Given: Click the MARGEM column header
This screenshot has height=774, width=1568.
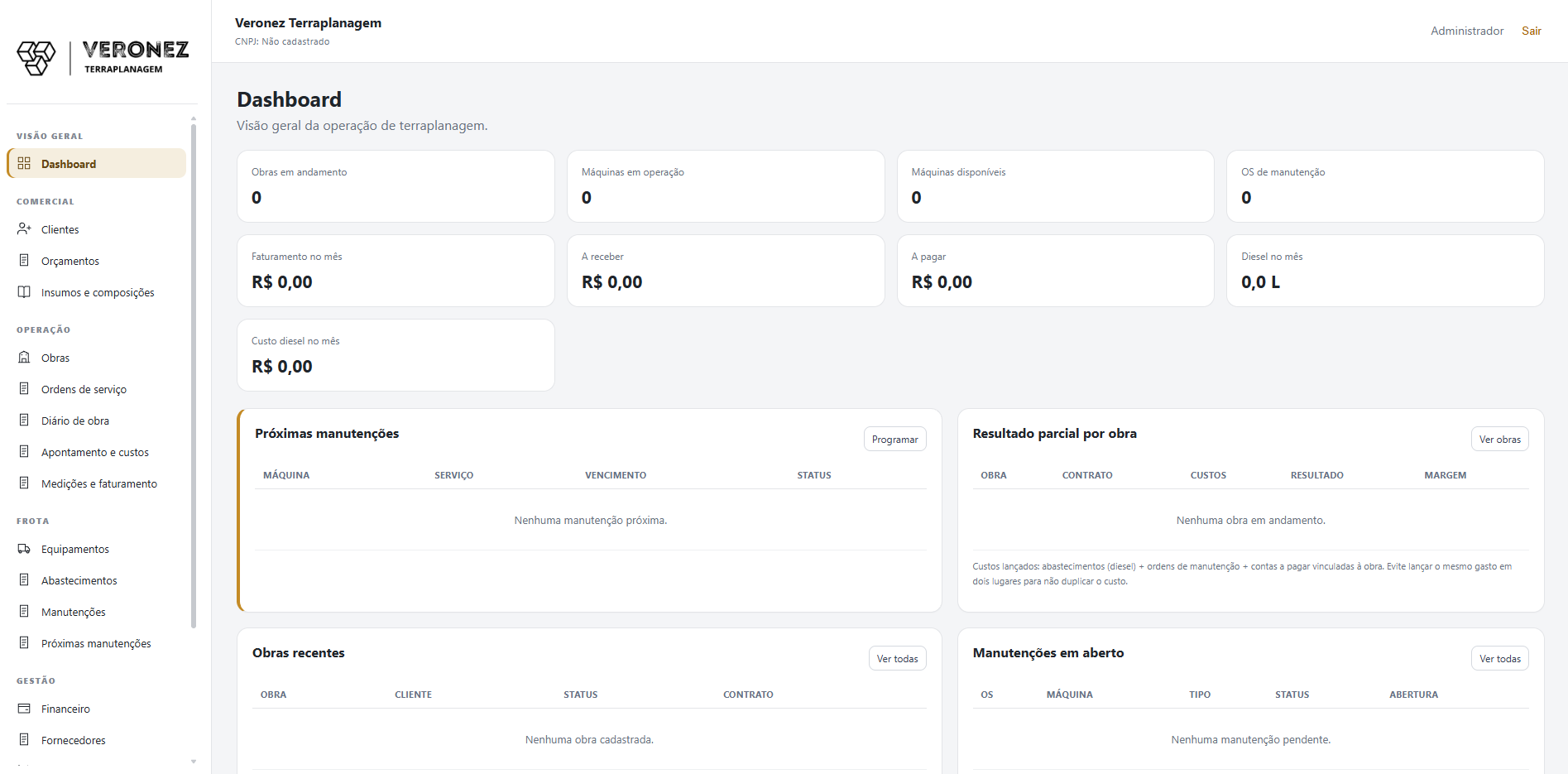Looking at the screenshot, I should tap(1445, 475).
